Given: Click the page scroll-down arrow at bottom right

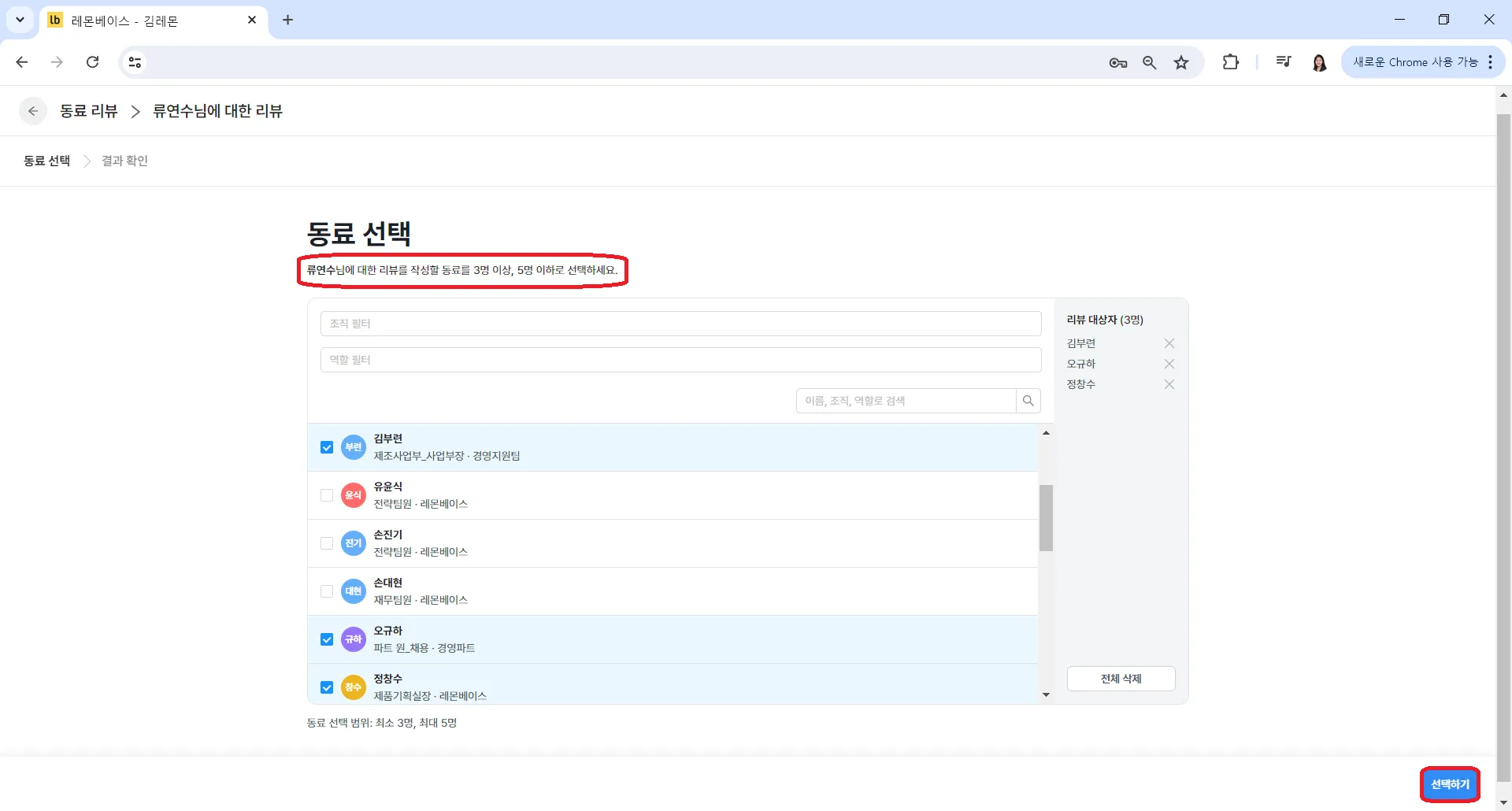Looking at the screenshot, I should click(x=1503, y=802).
